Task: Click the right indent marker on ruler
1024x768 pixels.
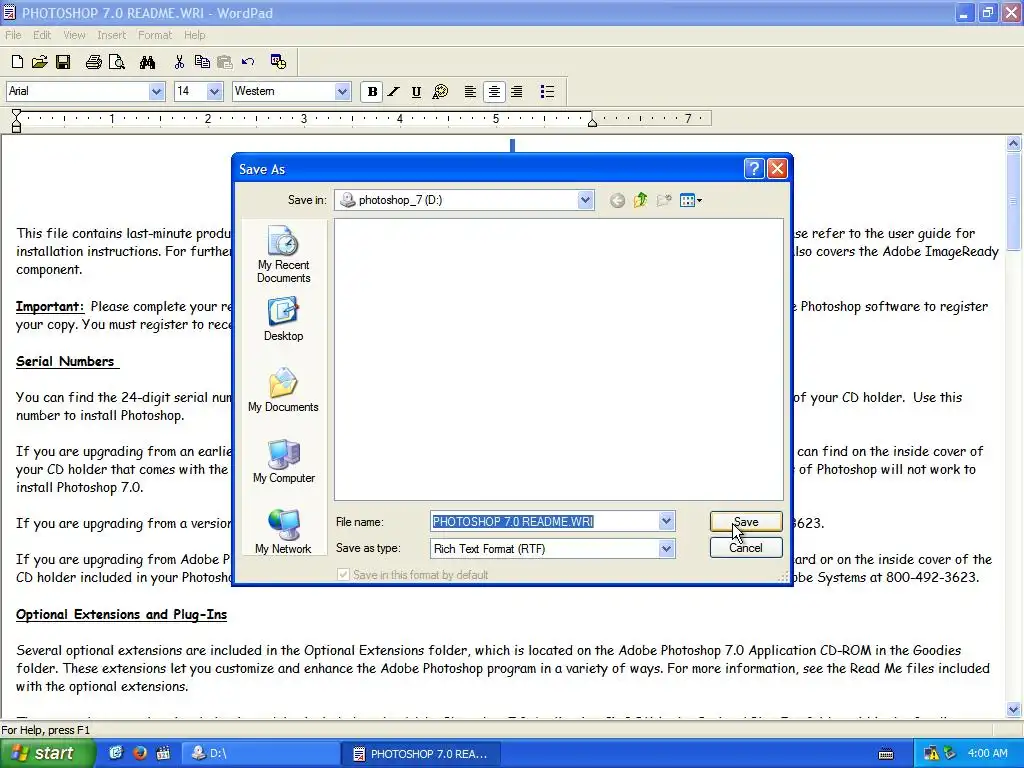Action: coord(592,121)
